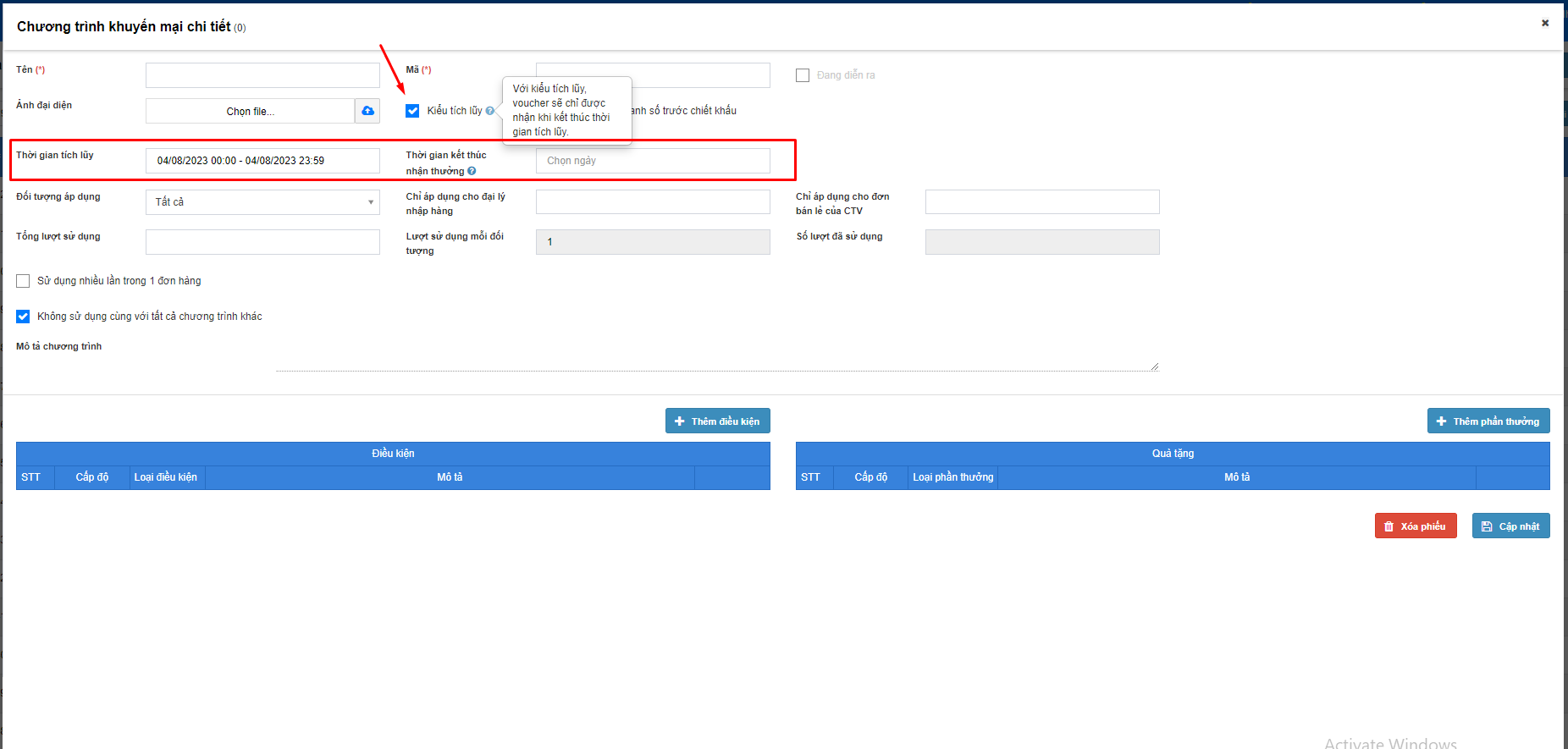Close the promotion detail dialog
Image resolution: width=1568 pixels, height=749 pixels.
(1545, 23)
